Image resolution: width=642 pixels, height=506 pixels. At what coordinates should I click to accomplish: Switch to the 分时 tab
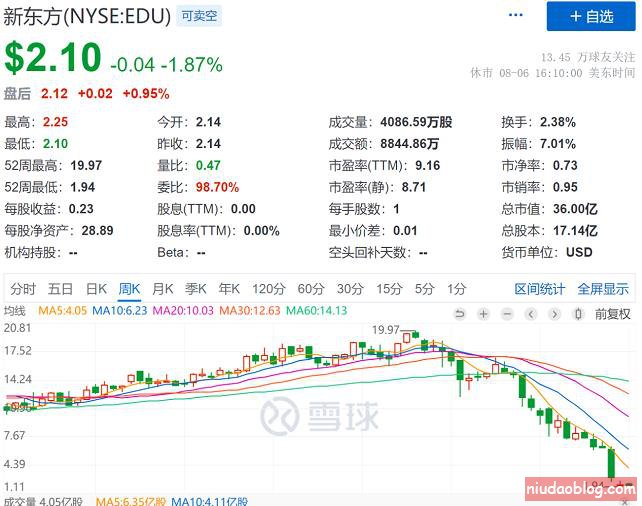click(x=23, y=289)
